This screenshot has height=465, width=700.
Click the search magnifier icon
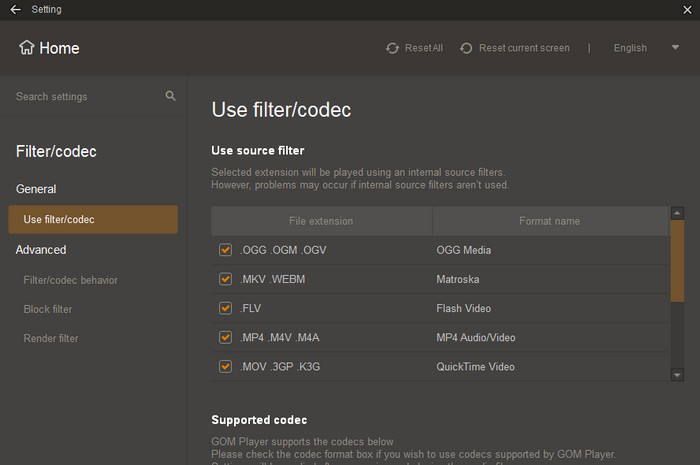[170, 96]
